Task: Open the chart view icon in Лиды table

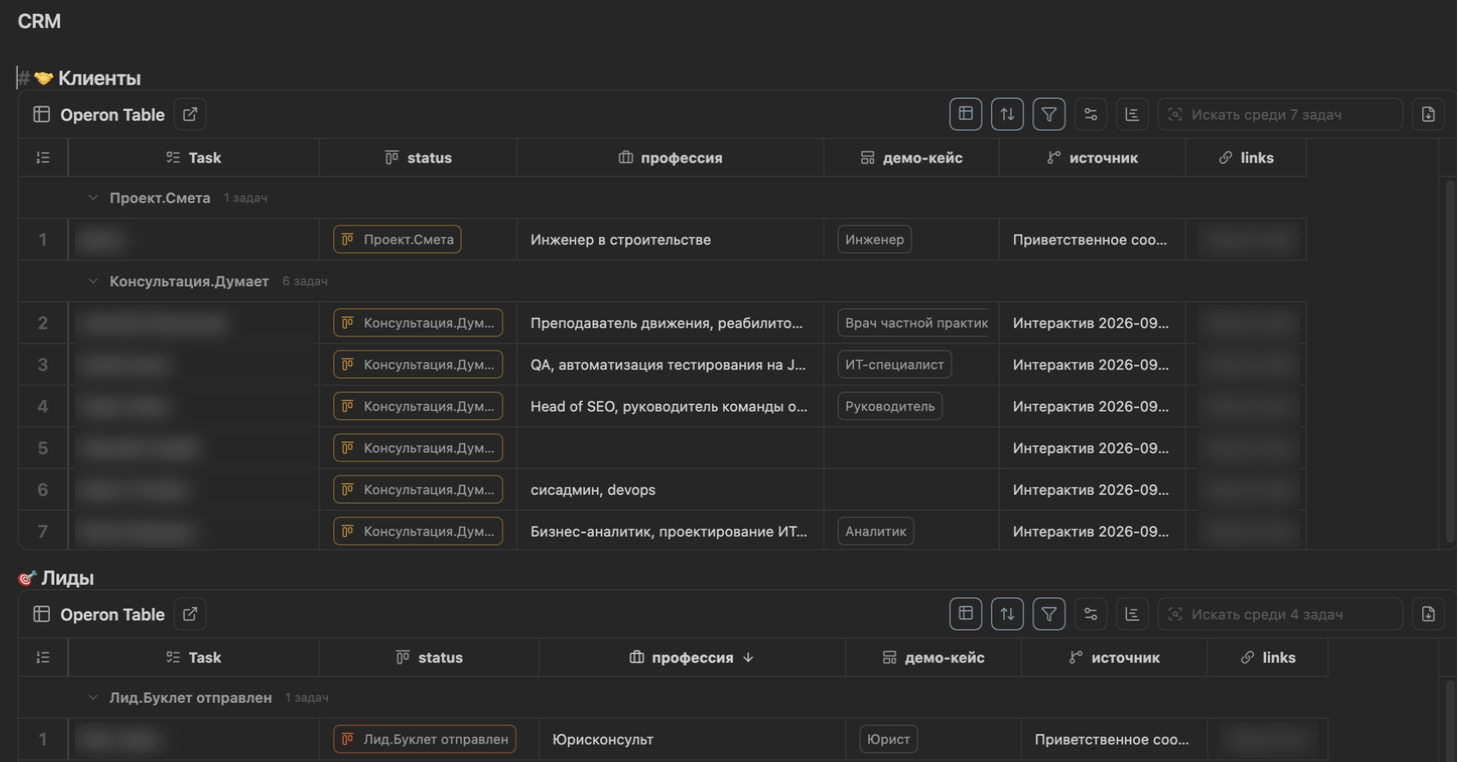Action: coord(1132,614)
